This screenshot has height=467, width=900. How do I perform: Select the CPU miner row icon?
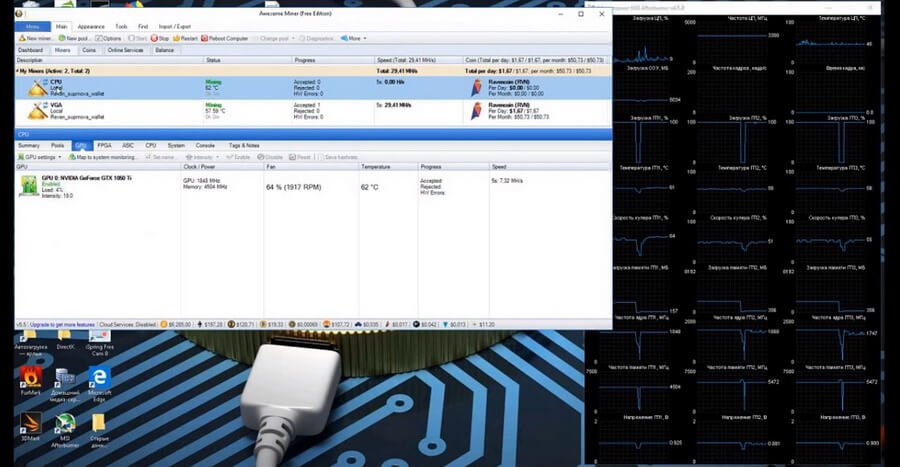pyautogui.click(x=38, y=88)
